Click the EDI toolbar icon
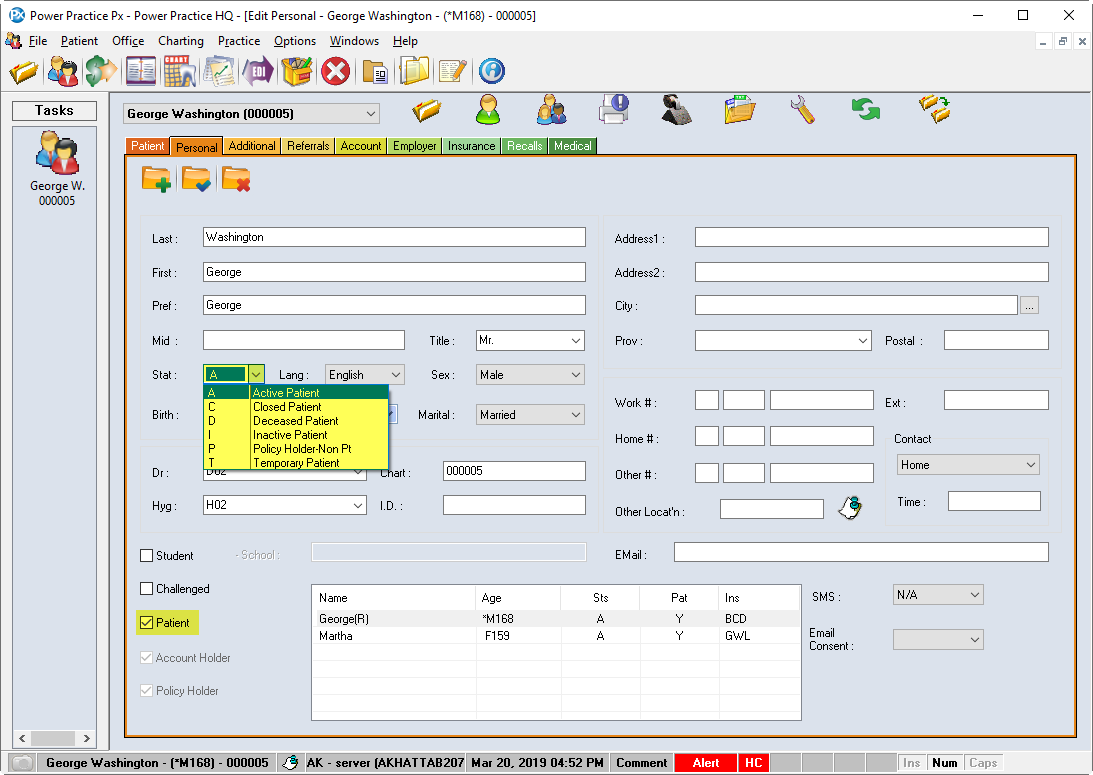The width and height of the screenshot is (1093, 775). [x=259, y=71]
